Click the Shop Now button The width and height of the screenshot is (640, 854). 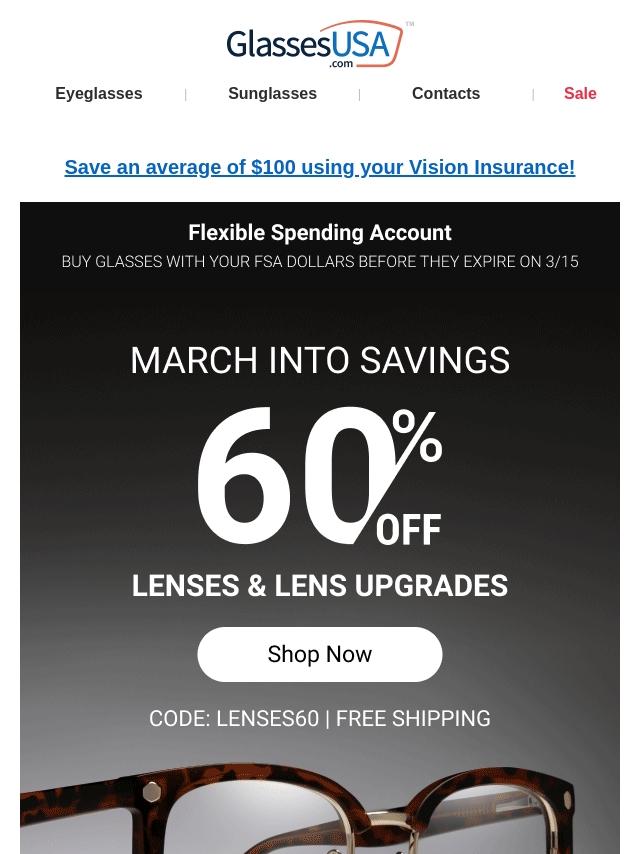(320, 654)
